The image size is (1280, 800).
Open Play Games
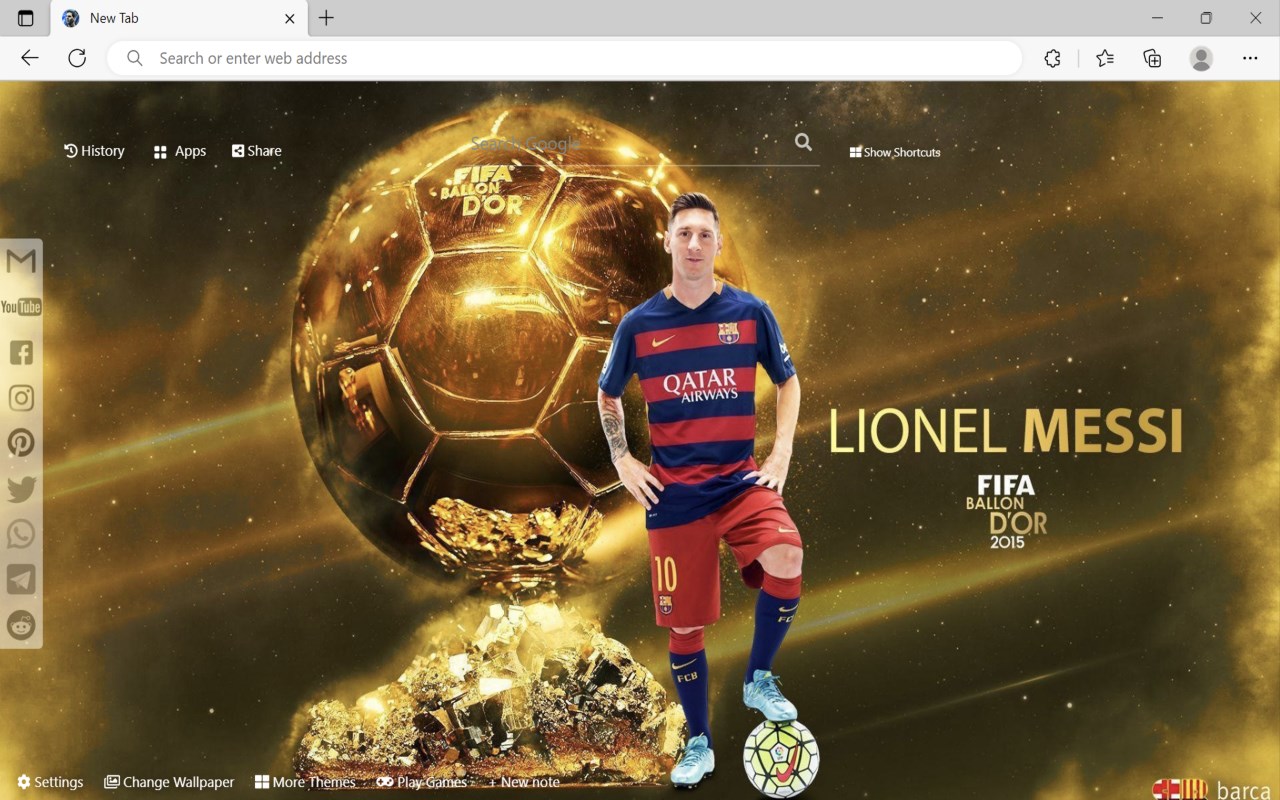[x=422, y=782]
